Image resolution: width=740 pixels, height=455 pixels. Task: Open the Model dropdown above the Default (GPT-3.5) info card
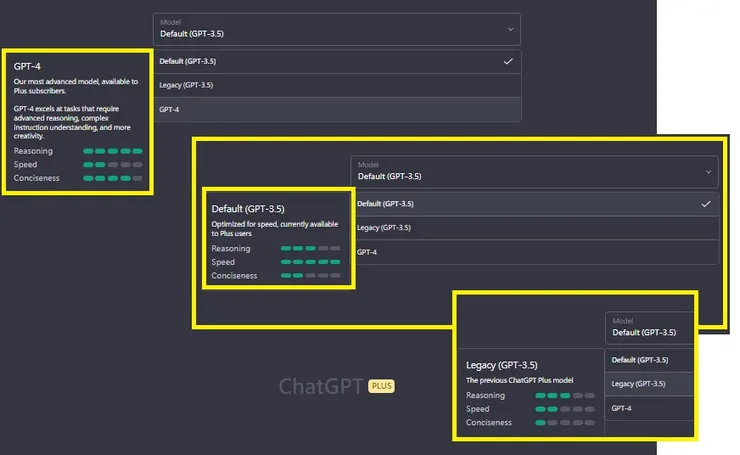click(x=534, y=172)
